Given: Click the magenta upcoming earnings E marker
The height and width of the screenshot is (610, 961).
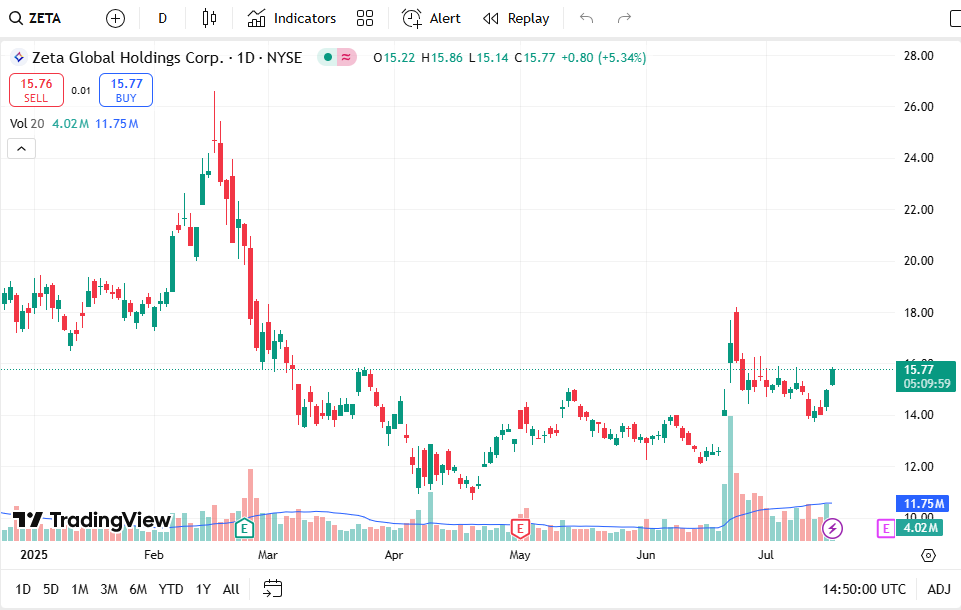Looking at the screenshot, I should click(x=886, y=528).
